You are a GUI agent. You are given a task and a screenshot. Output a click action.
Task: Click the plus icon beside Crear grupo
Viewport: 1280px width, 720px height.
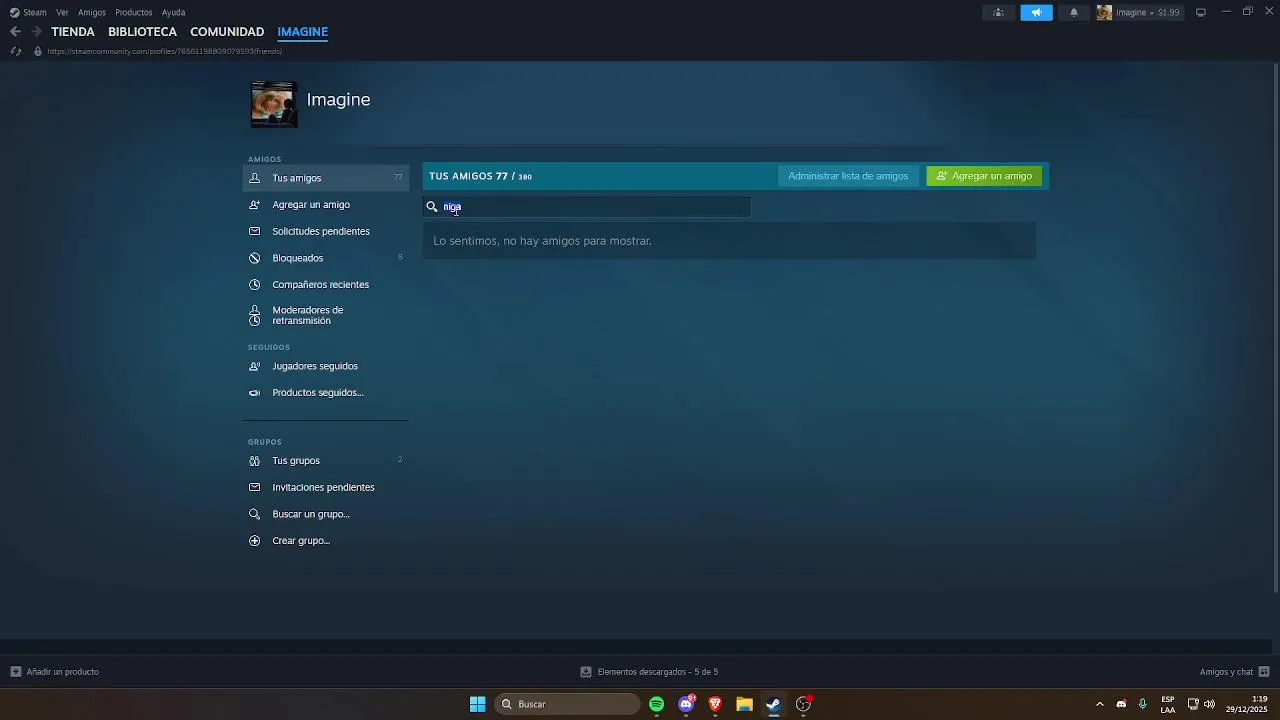[254, 541]
